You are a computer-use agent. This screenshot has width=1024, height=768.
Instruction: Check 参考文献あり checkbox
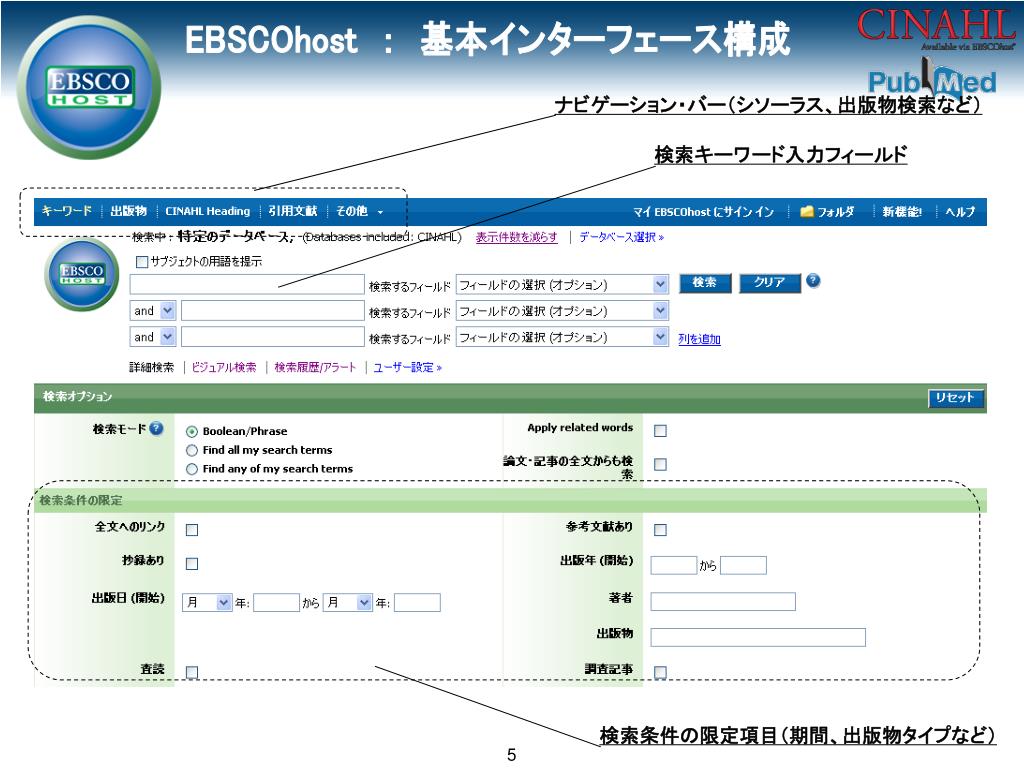(660, 530)
